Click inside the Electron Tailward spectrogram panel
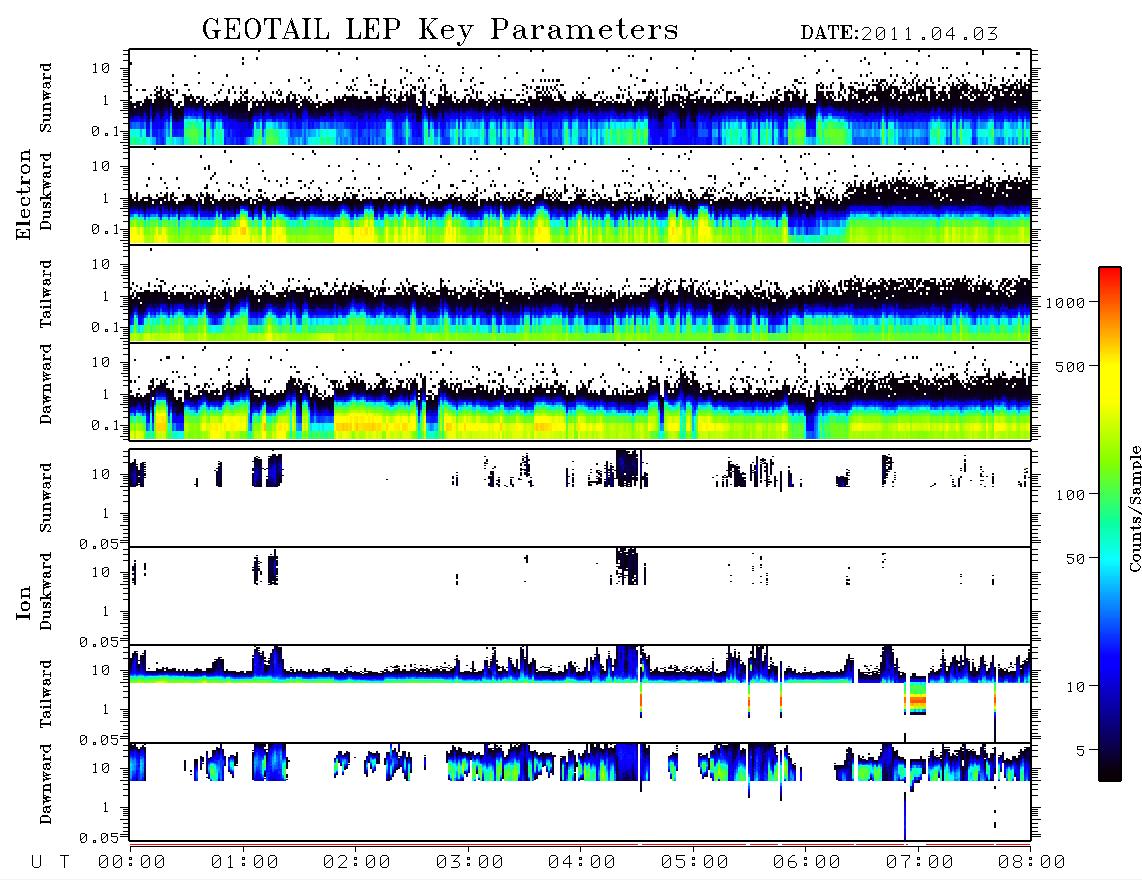The image size is (1142, 880). (580, 294)
